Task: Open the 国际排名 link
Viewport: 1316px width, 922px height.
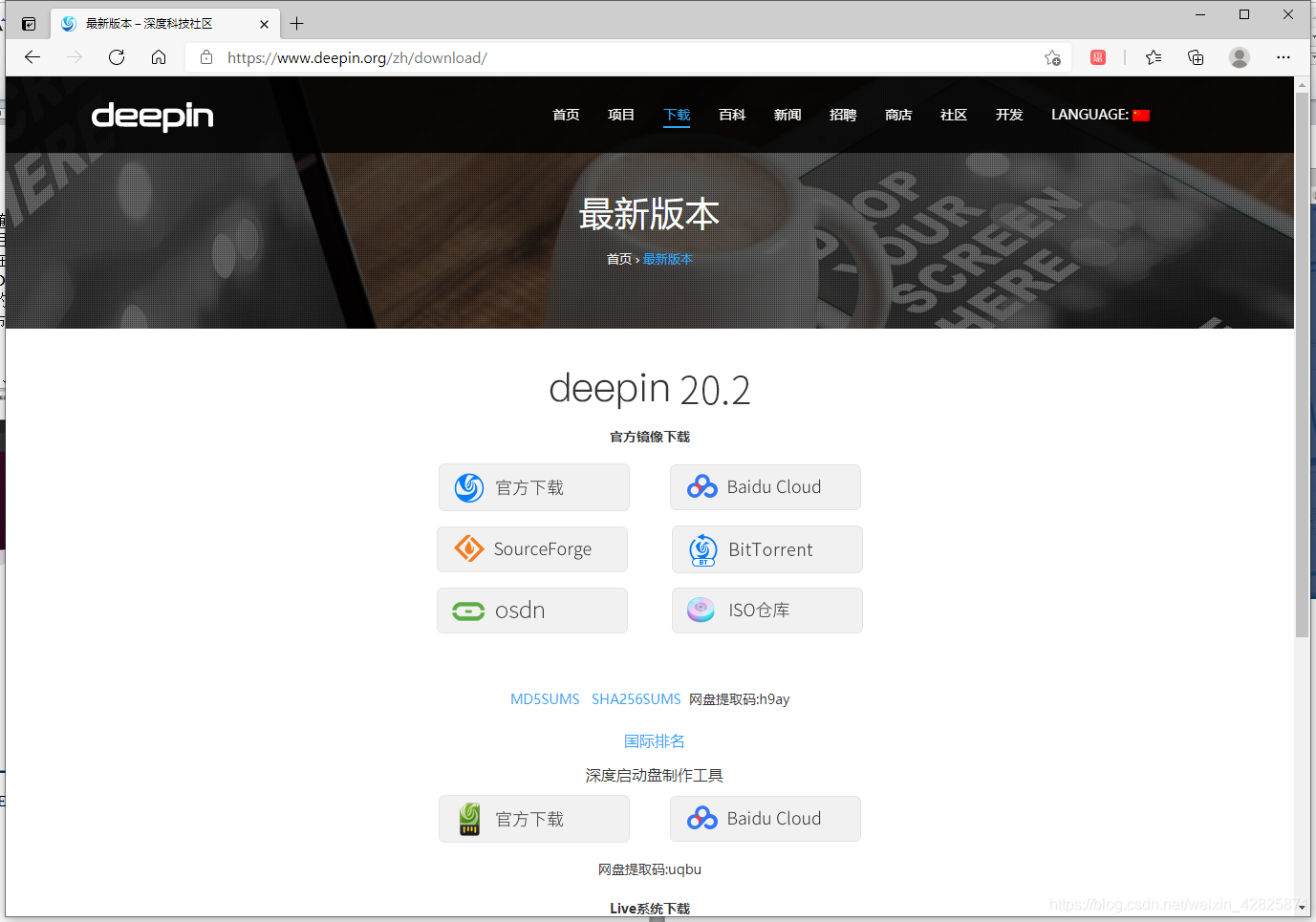Action: (655, 741)
